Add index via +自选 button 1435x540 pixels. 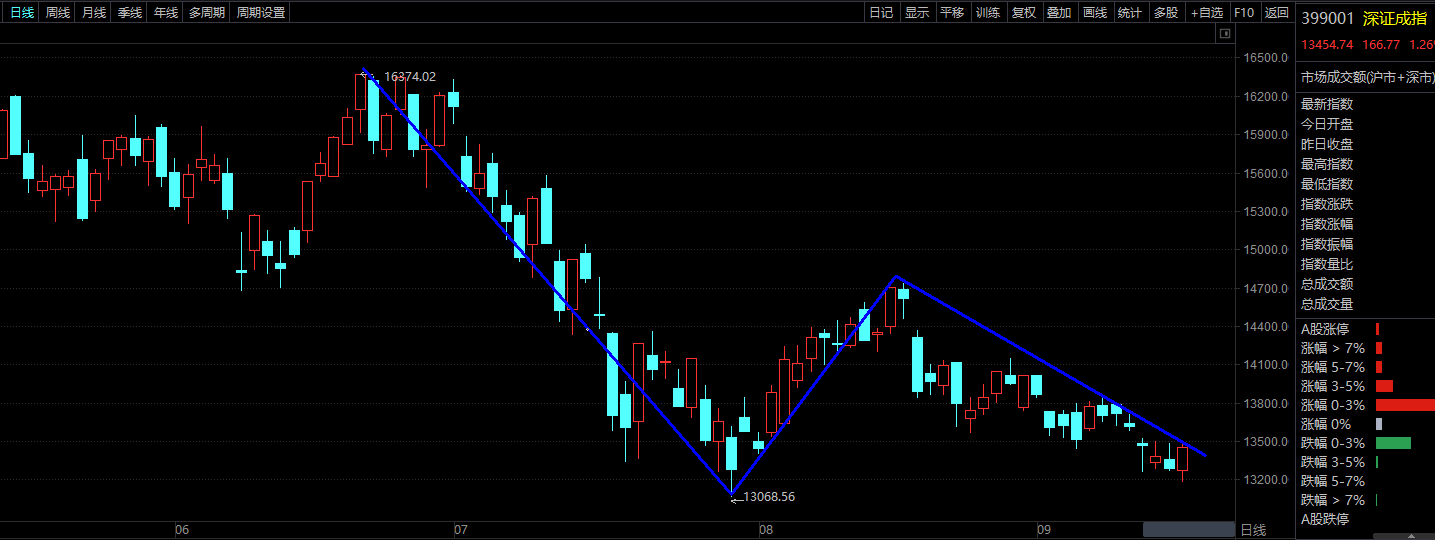[1206, 13]
